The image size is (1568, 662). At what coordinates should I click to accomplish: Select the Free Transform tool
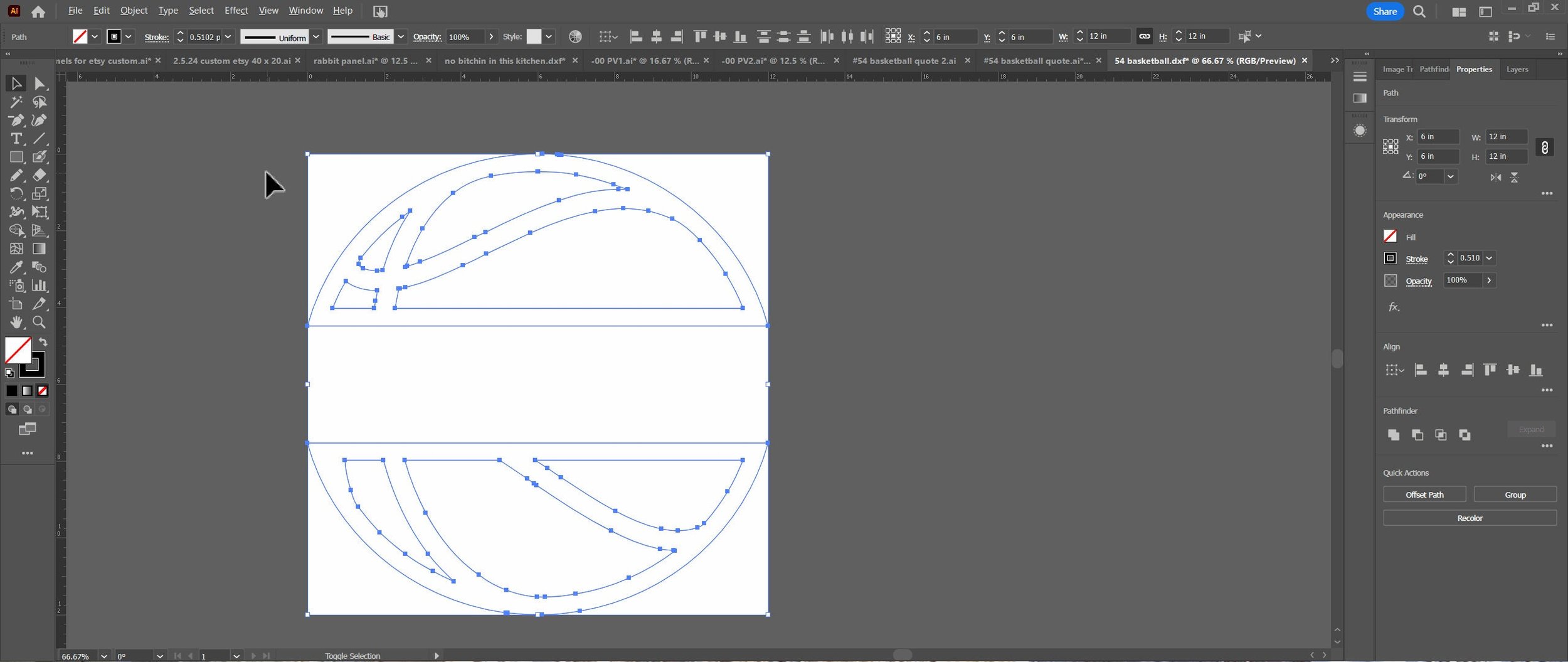(40, 212)
